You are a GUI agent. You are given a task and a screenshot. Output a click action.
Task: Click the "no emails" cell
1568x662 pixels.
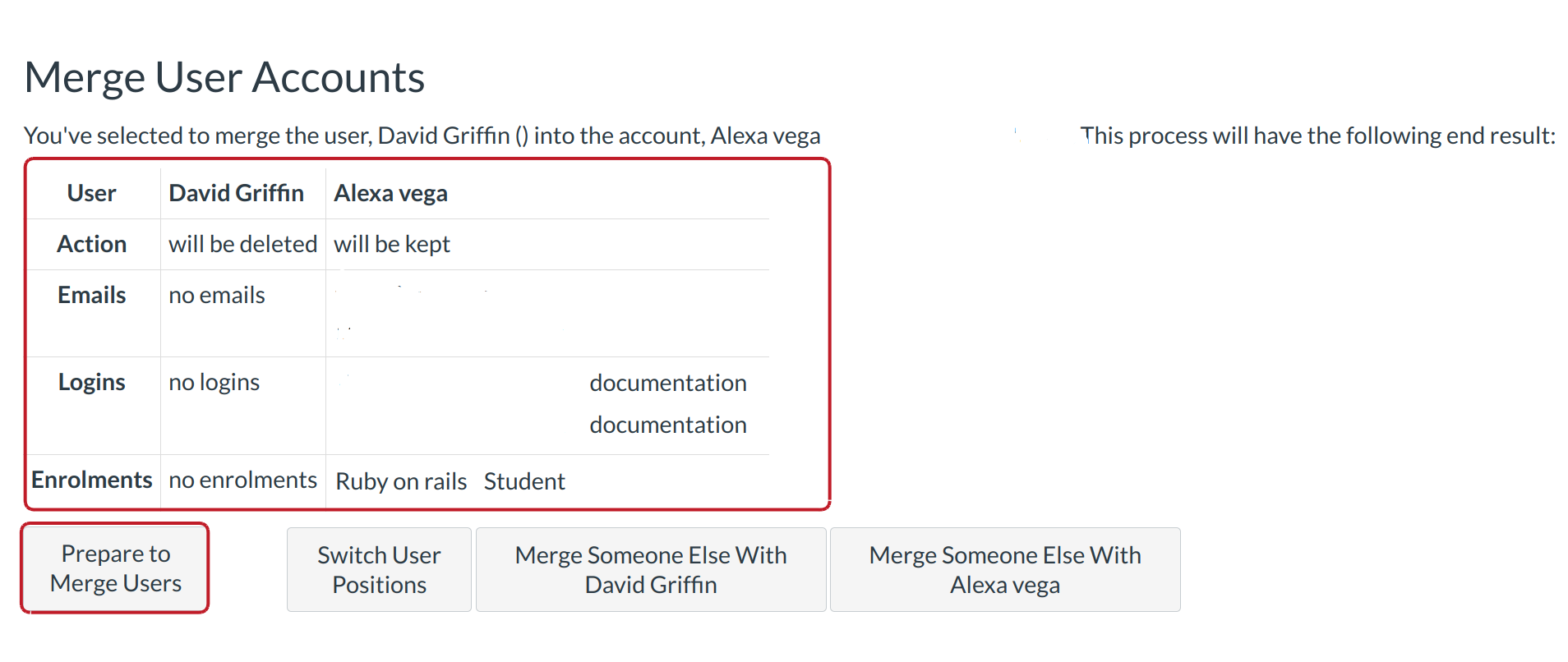pos(217,295)
